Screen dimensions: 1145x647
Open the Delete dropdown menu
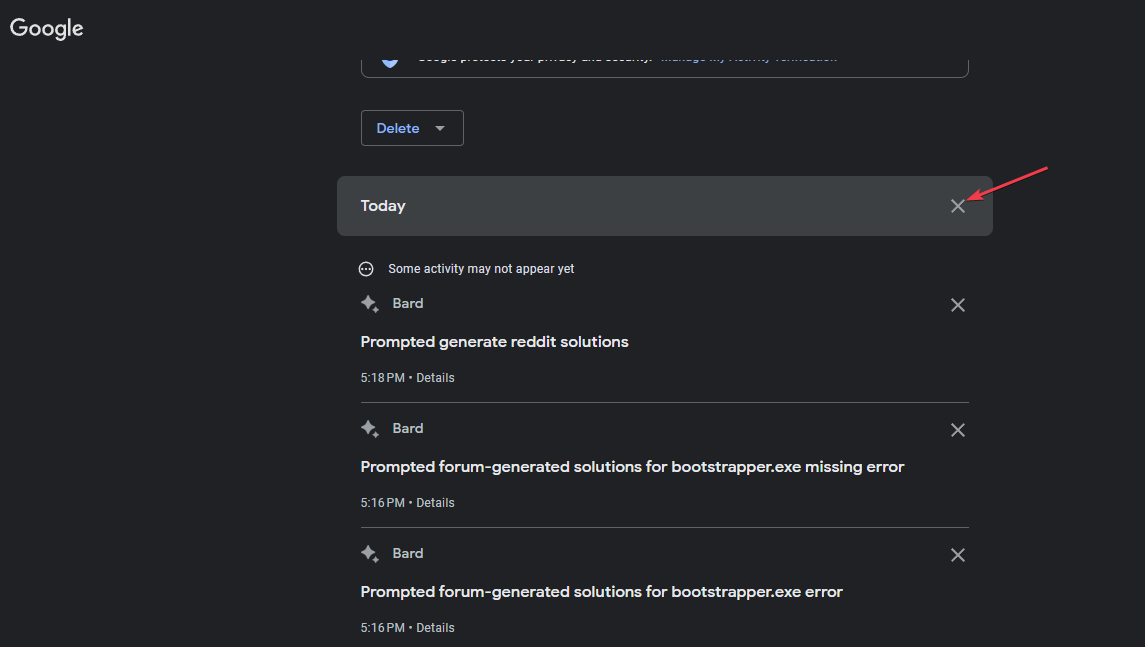pyautogui.click(x=412, y=128)
